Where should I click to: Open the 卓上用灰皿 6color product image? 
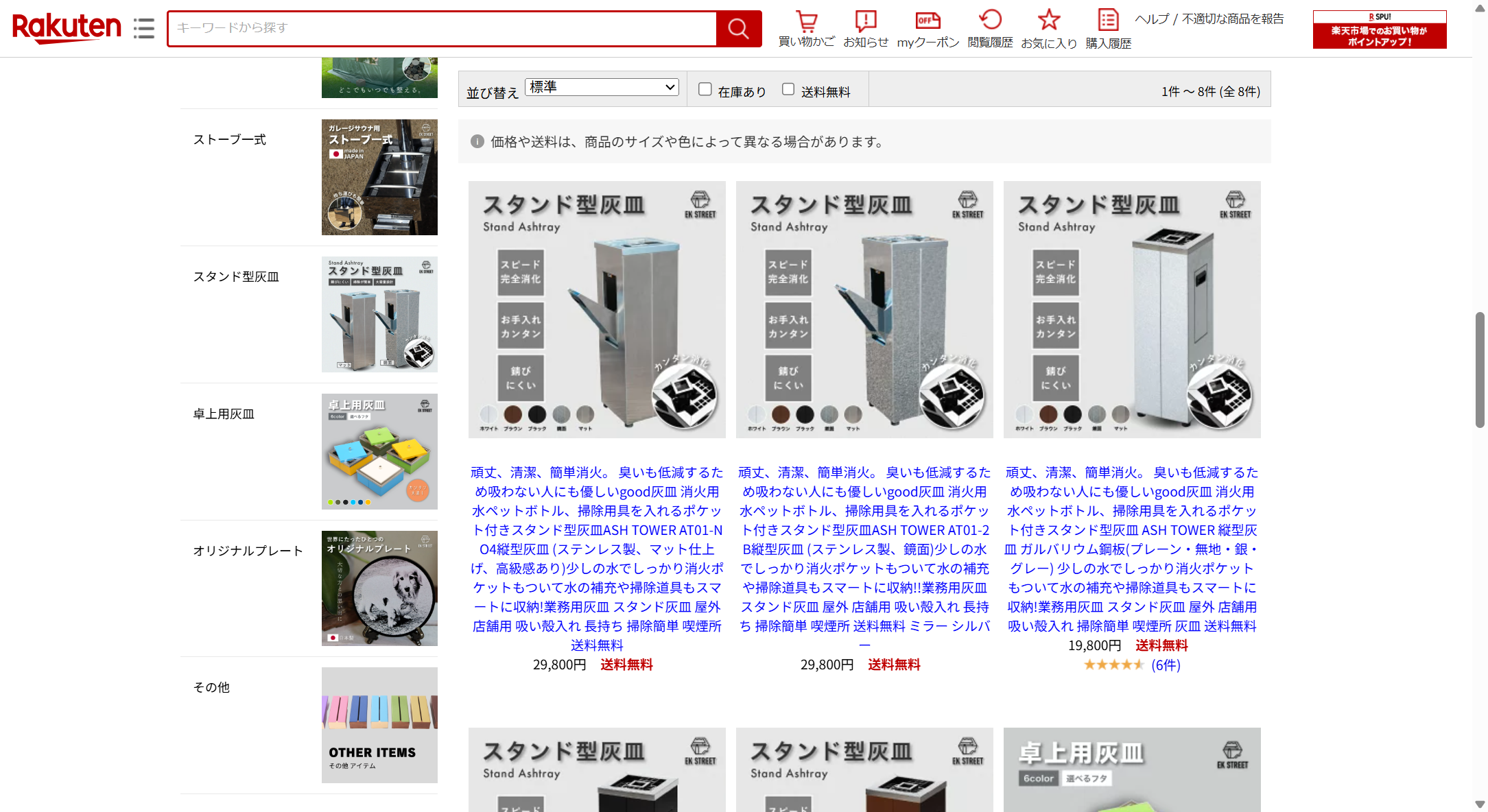click(1132, 769)
